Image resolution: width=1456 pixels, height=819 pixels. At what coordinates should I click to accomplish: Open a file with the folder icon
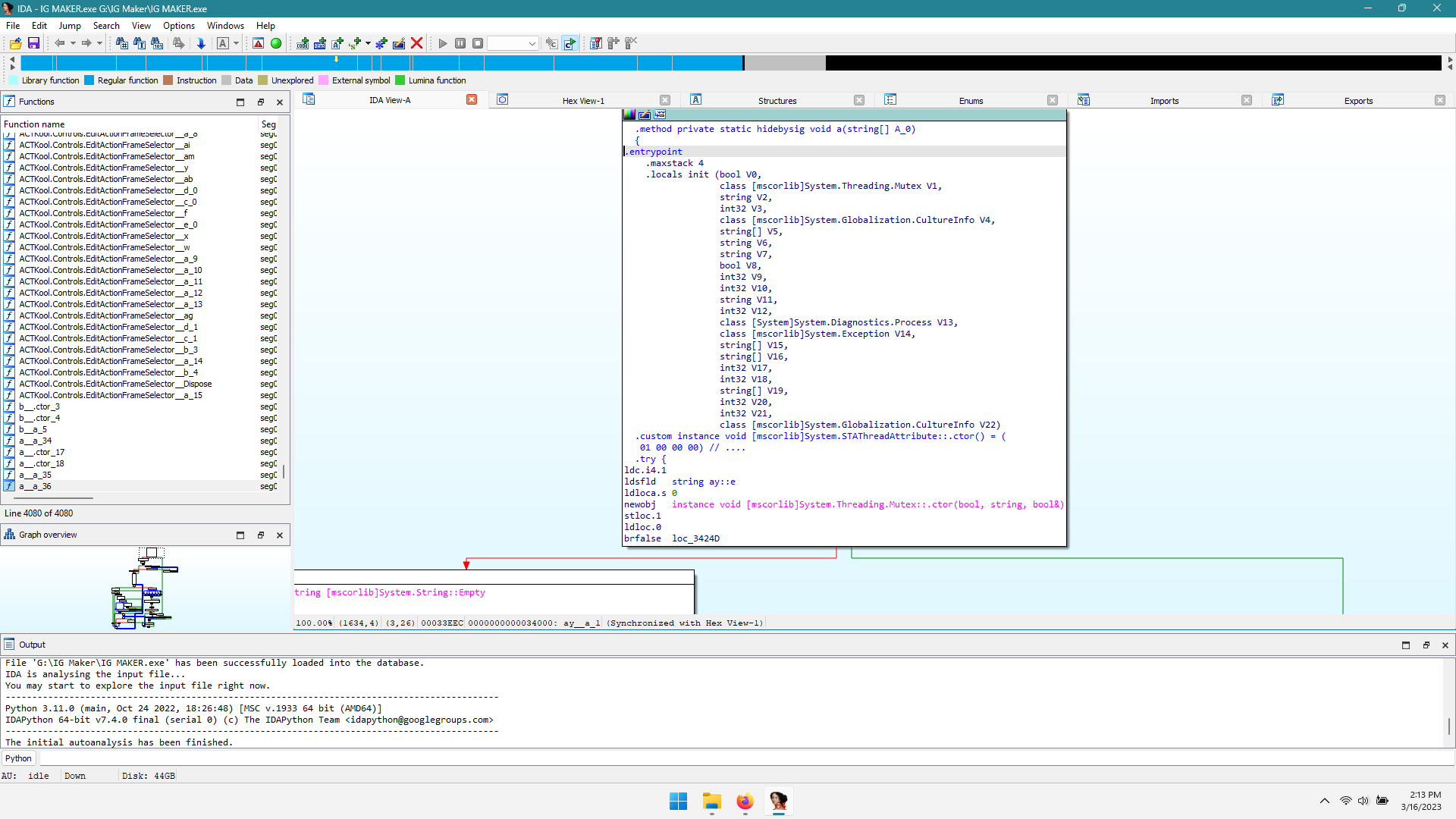(x=15, y=43)
